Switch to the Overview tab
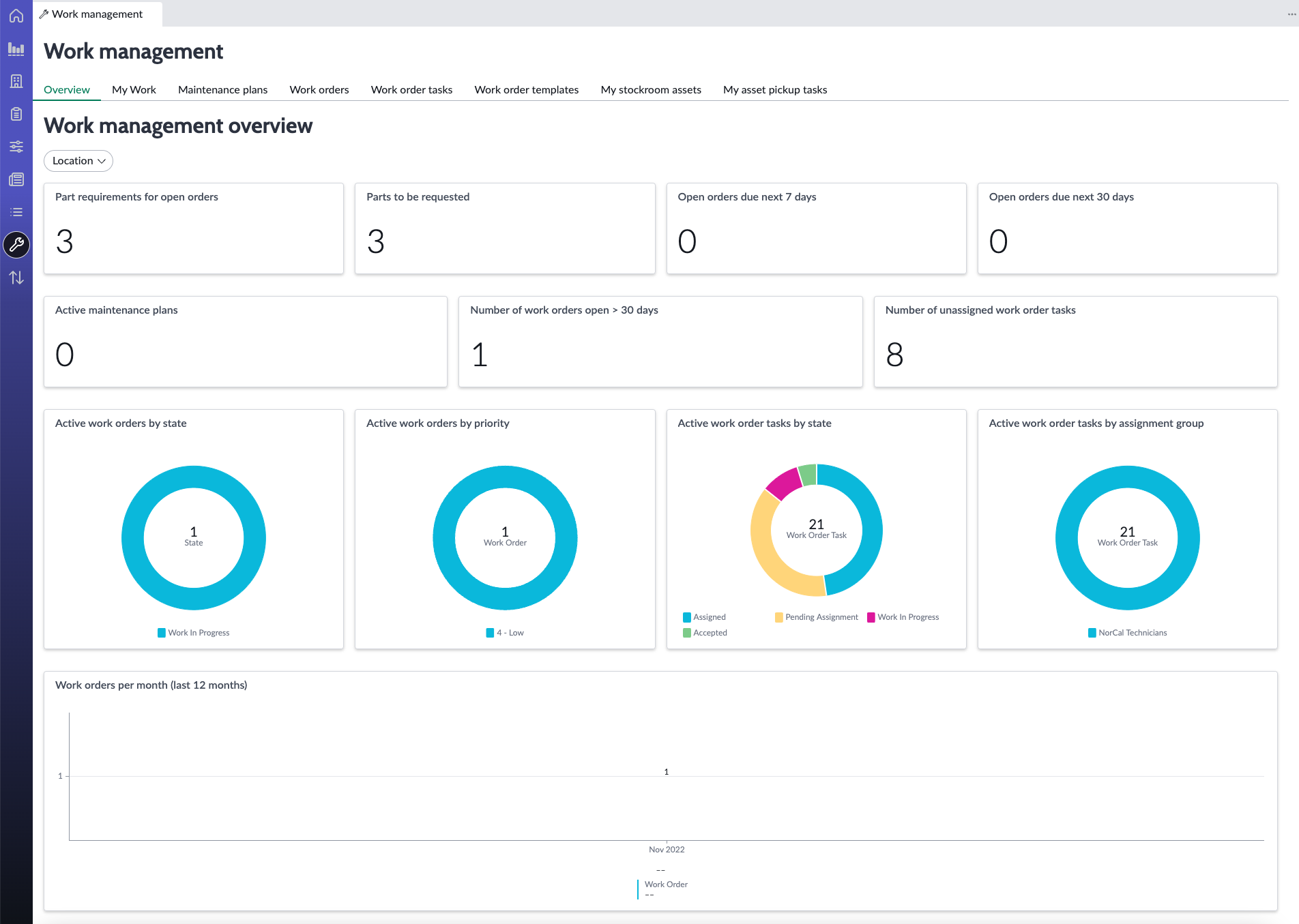 coord(67,89)
